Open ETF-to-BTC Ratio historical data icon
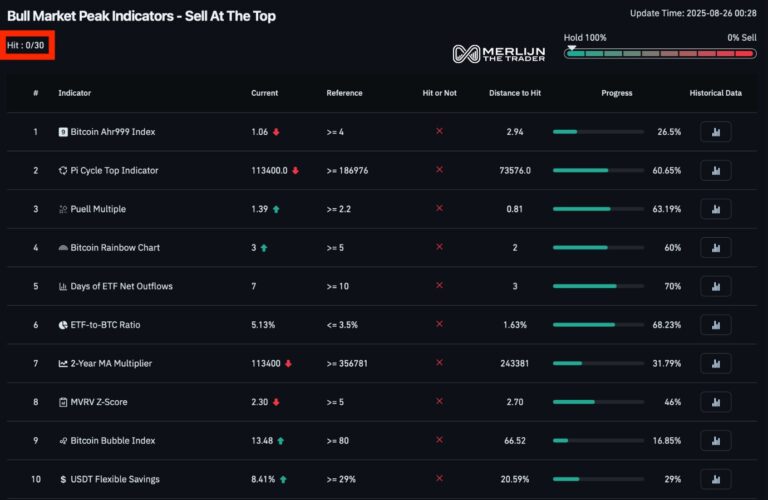The image size is (768, 500). [x=716, y=325]
